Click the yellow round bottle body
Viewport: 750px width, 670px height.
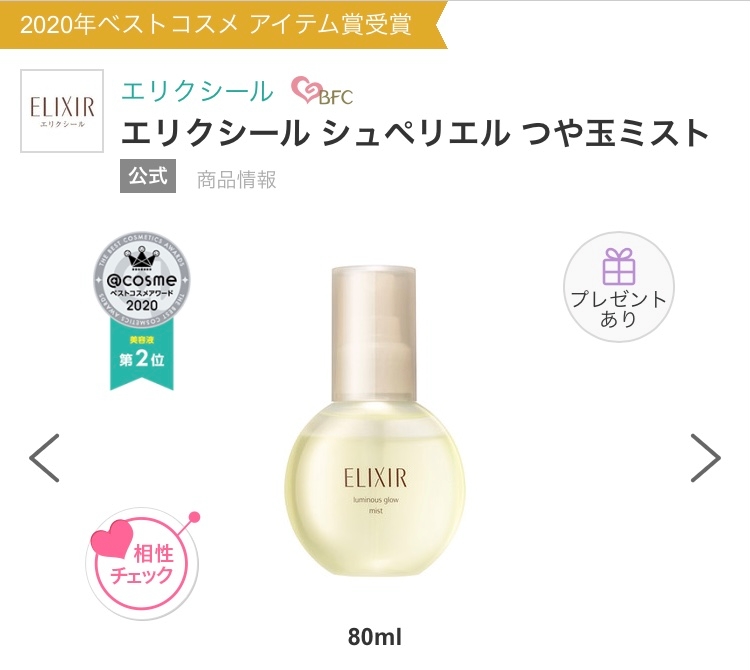point(375,489)
